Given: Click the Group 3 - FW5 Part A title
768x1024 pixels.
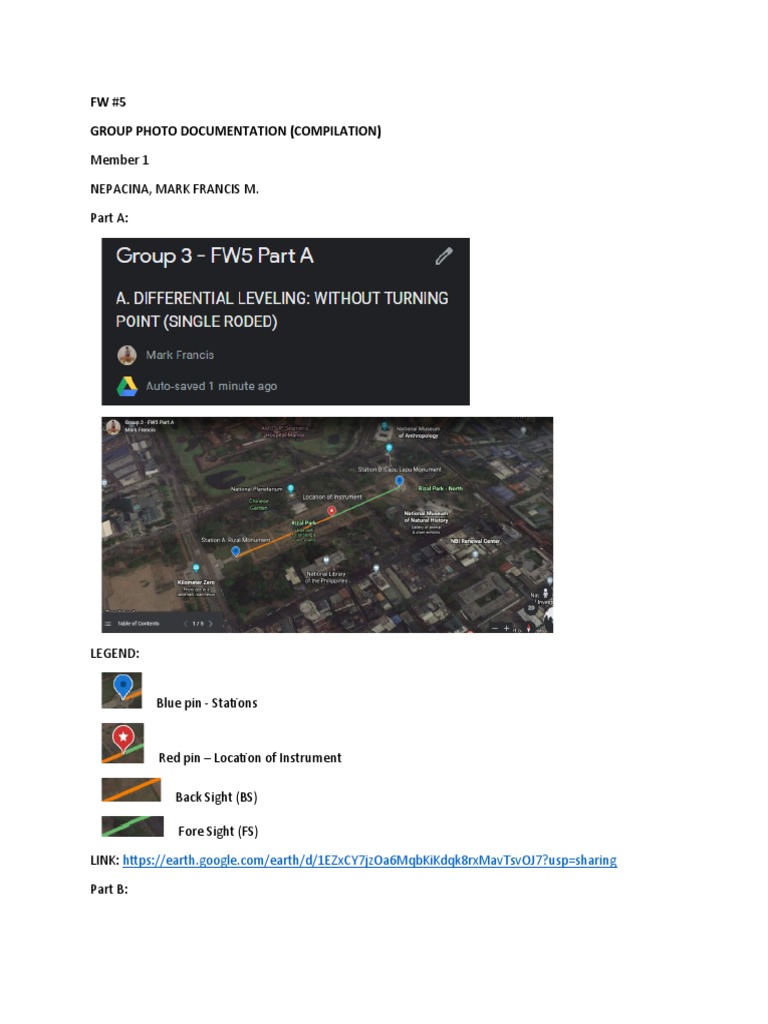Looking at the screenshot, I should click(x=215, y=255).
